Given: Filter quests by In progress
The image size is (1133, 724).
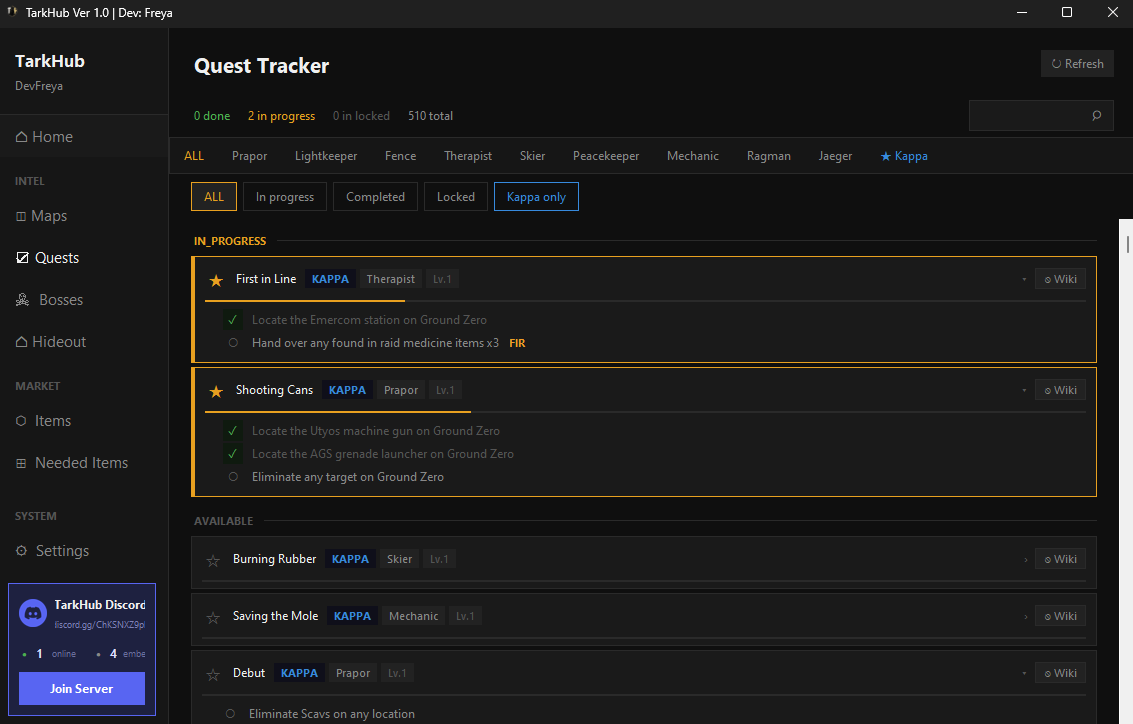Looking at the screenshot, I should pos(285,197).
